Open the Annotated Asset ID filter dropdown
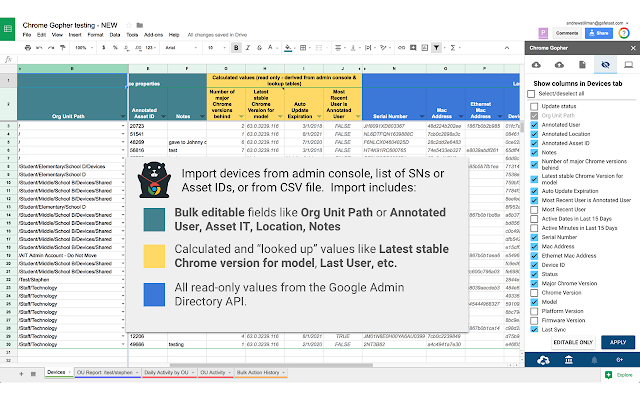The height and width of the screenshot is (400, 640). [163, 116]
